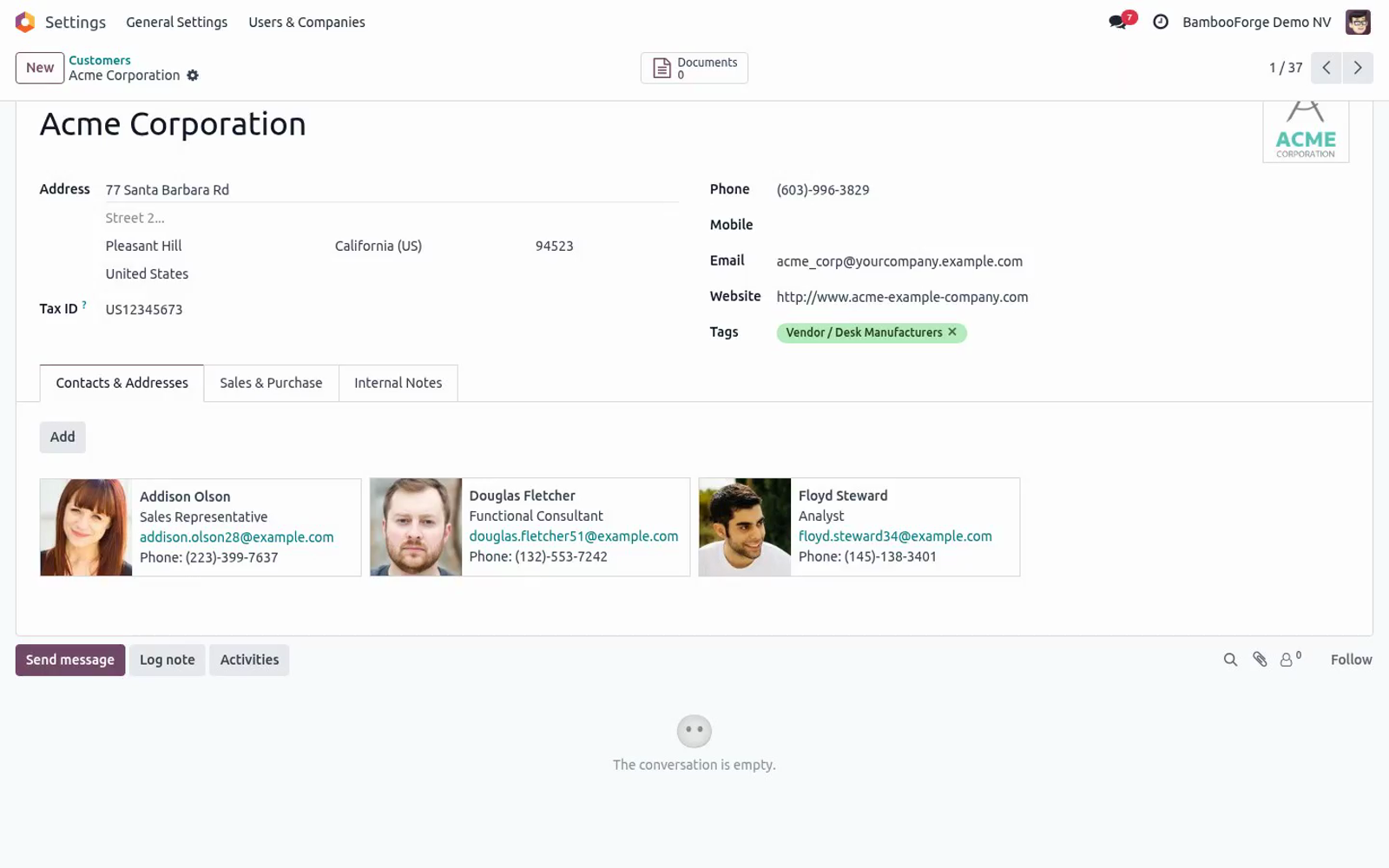The width and height of the screenshot is (1389, 868).
Task: Create a New record
Action: tap(40, 68)
